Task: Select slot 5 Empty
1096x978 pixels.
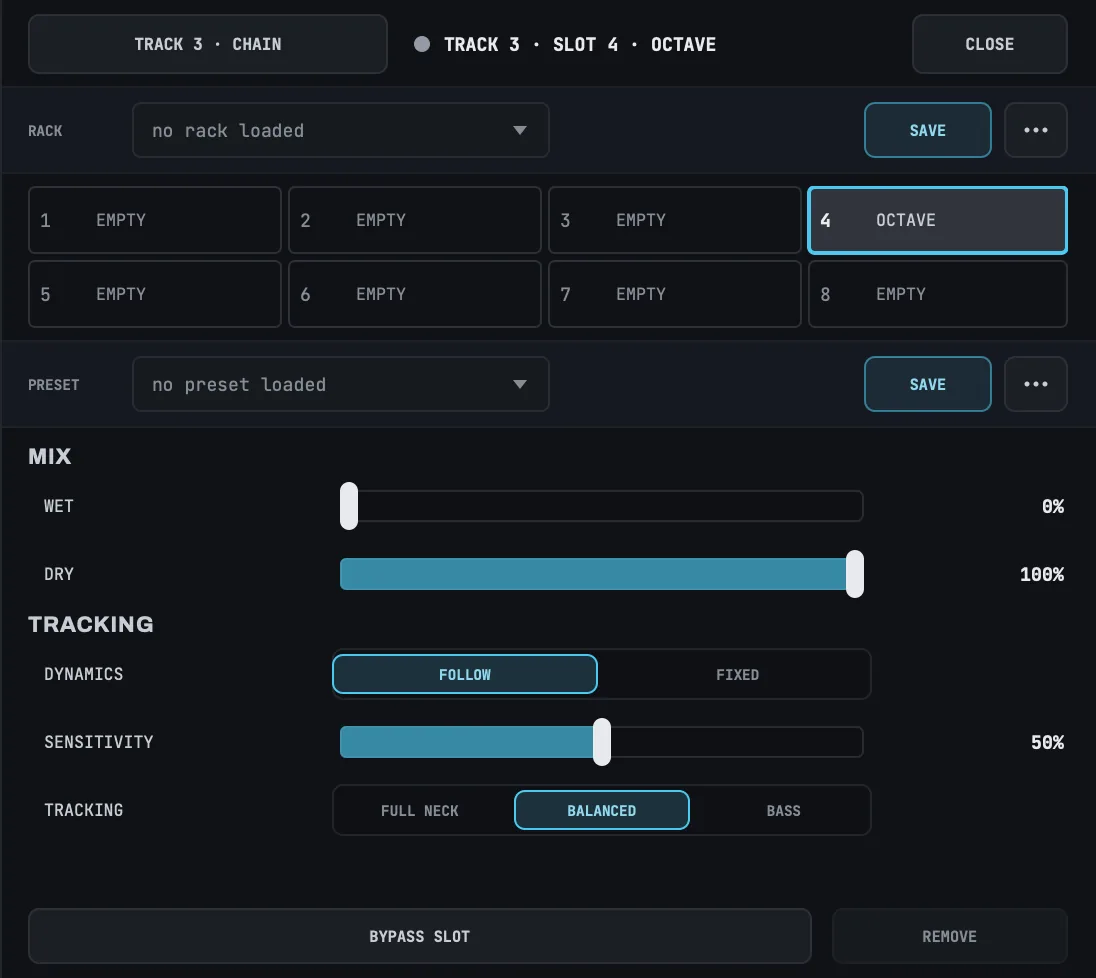Action: pyautogui.click(x=154, y=294)
